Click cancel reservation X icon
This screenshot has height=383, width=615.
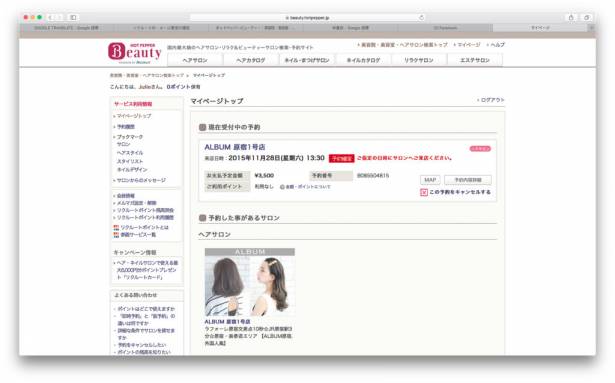point(424,192)
